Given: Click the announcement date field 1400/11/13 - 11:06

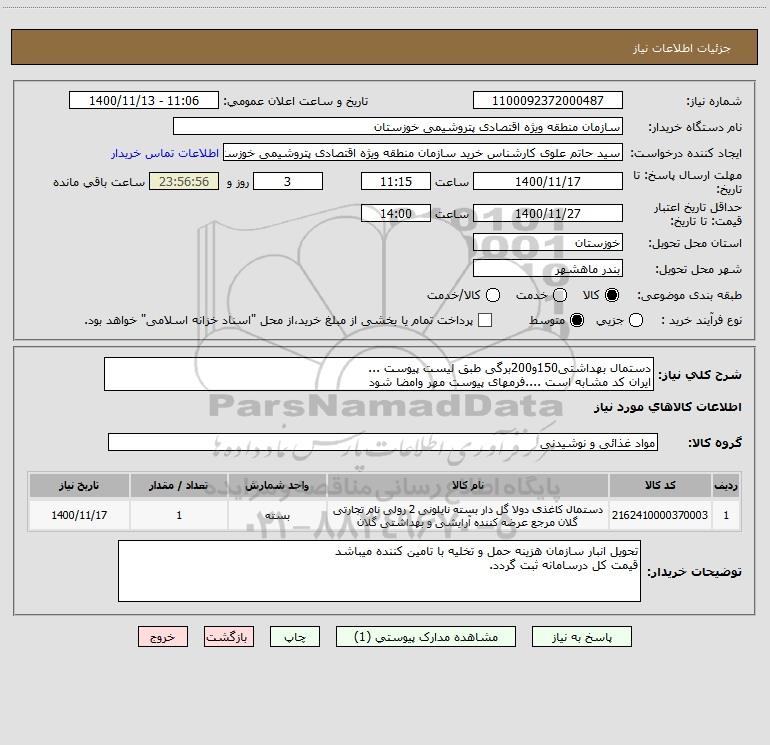Looking at the screenshot, I should pyautogui.click(x=144, y=101).
